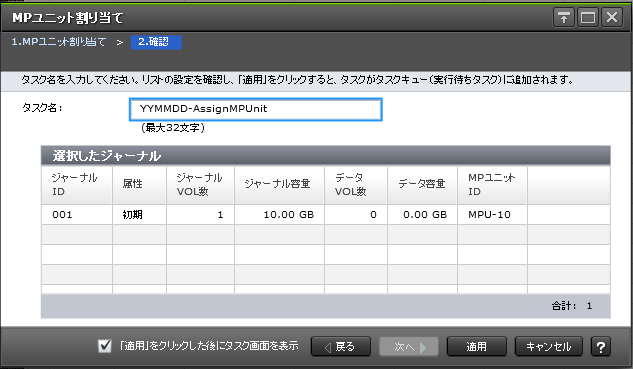
Task: Go to step 1.MPユニット割り当て
Action: click(x=59, y=42)
